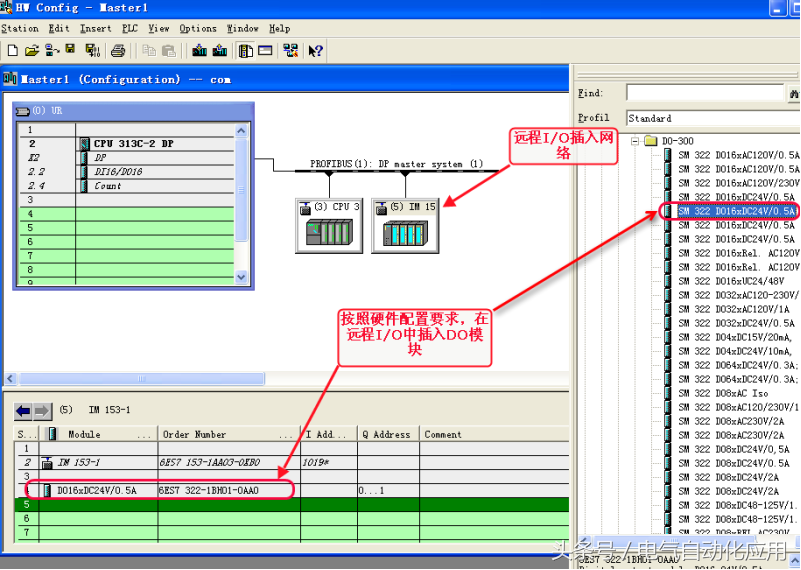Click the Download to Module toolbar icon

click(199, 50)
